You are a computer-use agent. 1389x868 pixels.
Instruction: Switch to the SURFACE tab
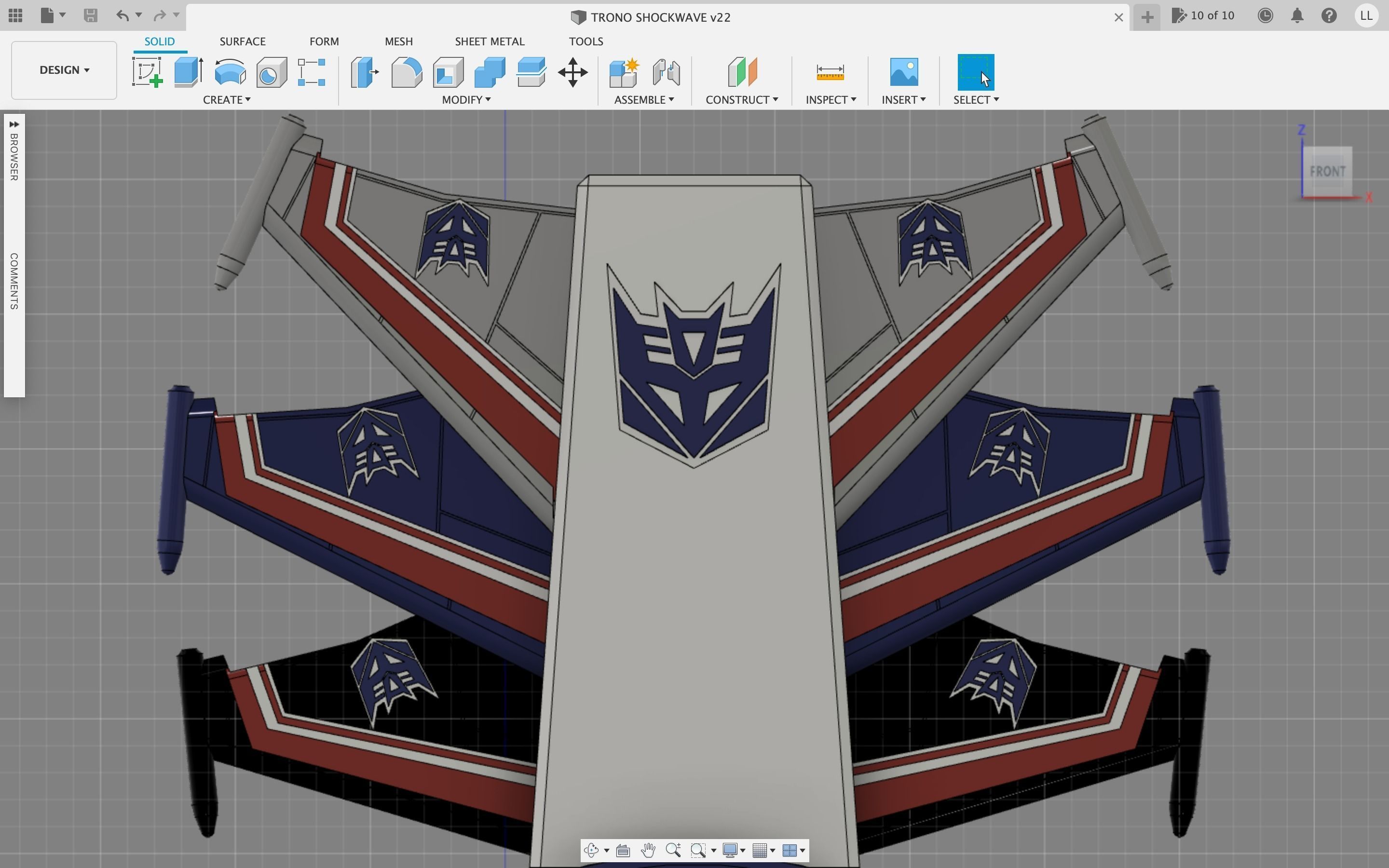click(242, 41)
